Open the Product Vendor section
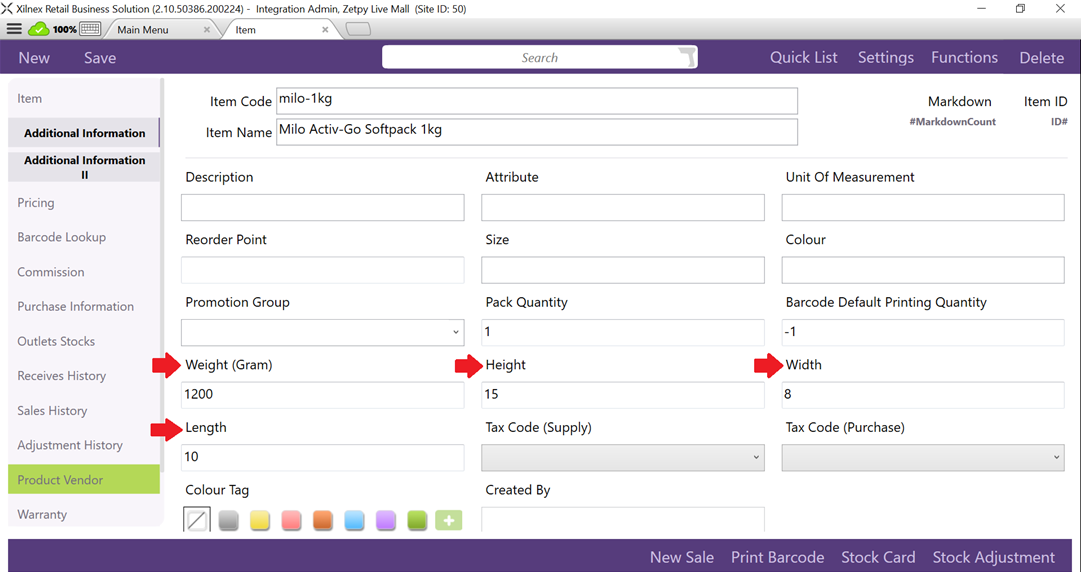1081x572 pixels. (84, 480)
